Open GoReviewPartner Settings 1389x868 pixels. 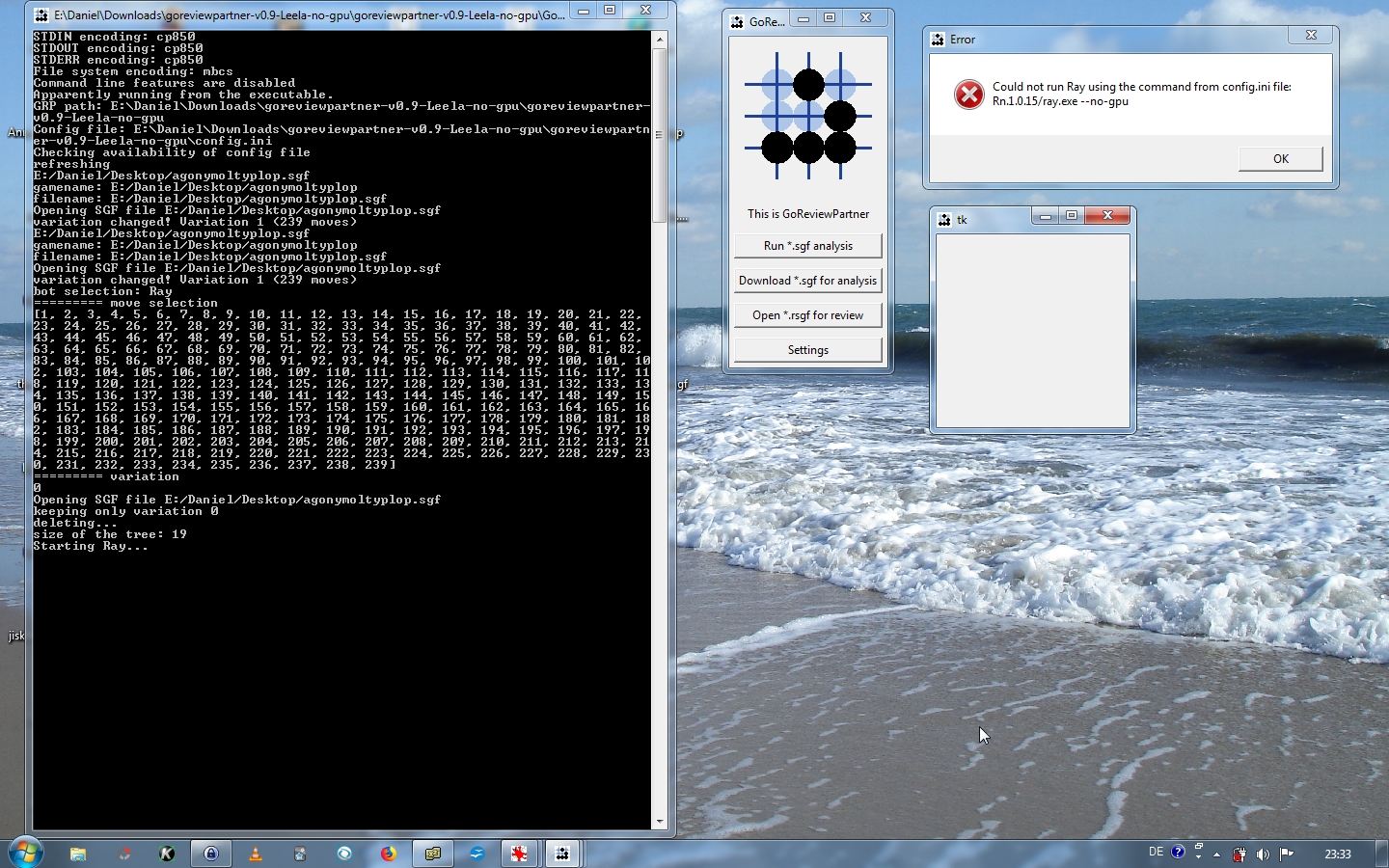(807, 350)
